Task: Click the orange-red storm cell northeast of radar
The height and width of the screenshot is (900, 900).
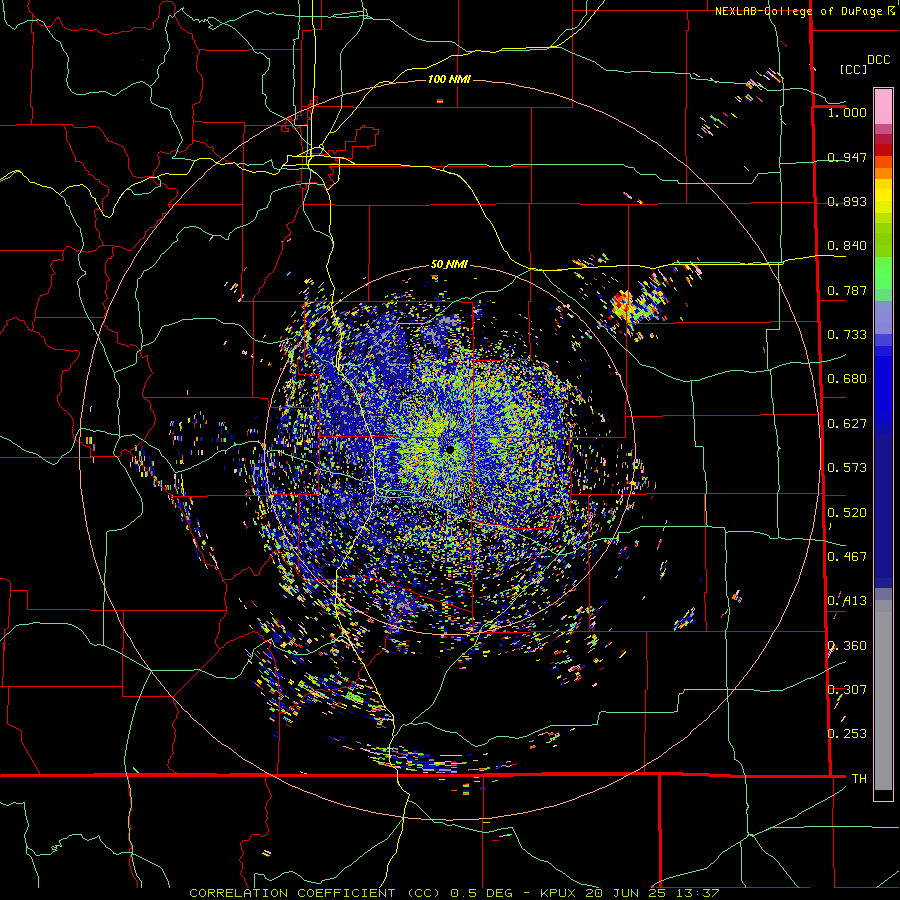Action: (622, 305)
